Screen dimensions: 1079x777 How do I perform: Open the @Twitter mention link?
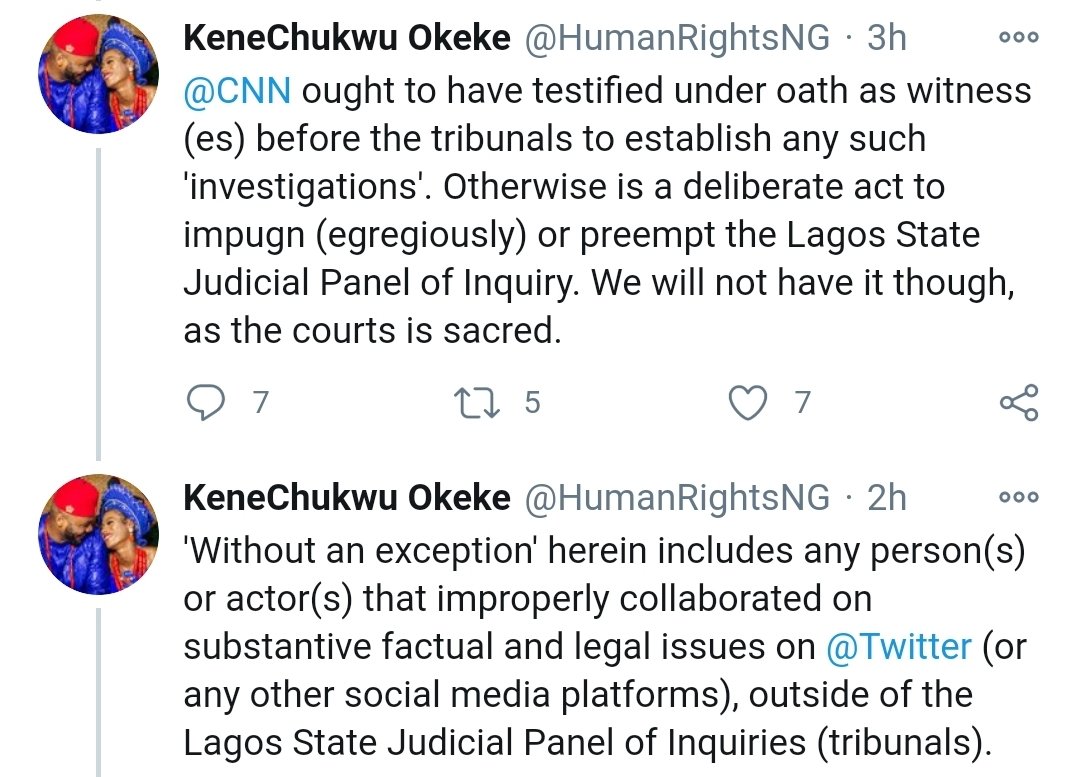click(x=899, y=647)
